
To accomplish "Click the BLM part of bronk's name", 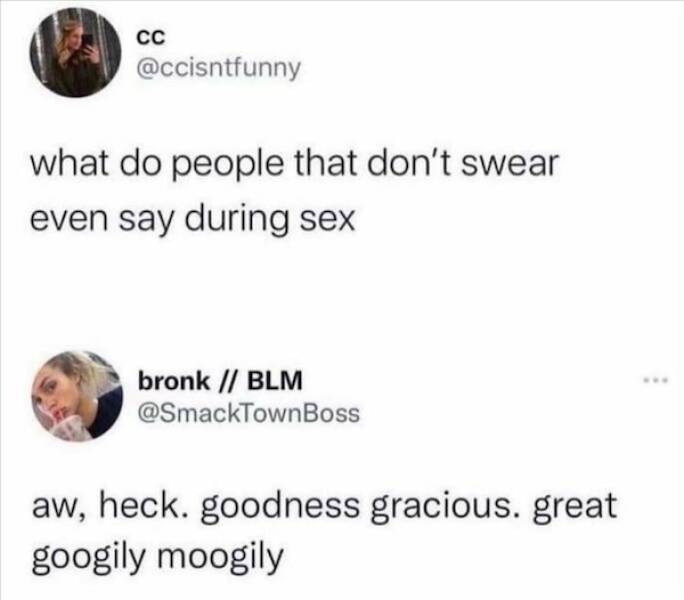I will 275,380.
